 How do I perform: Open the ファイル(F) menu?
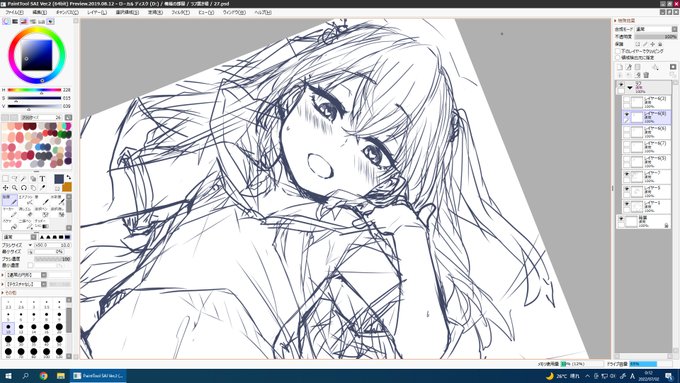[14, 13]
